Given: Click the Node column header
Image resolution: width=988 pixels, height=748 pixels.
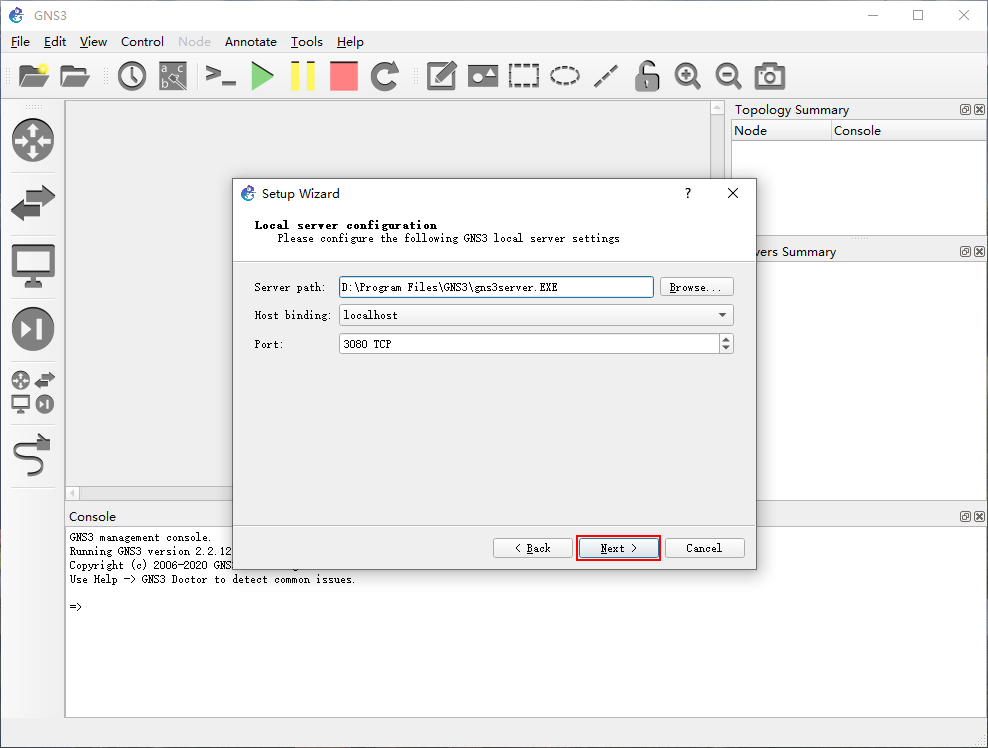Looking at the screenshot, I should (781, 130).
